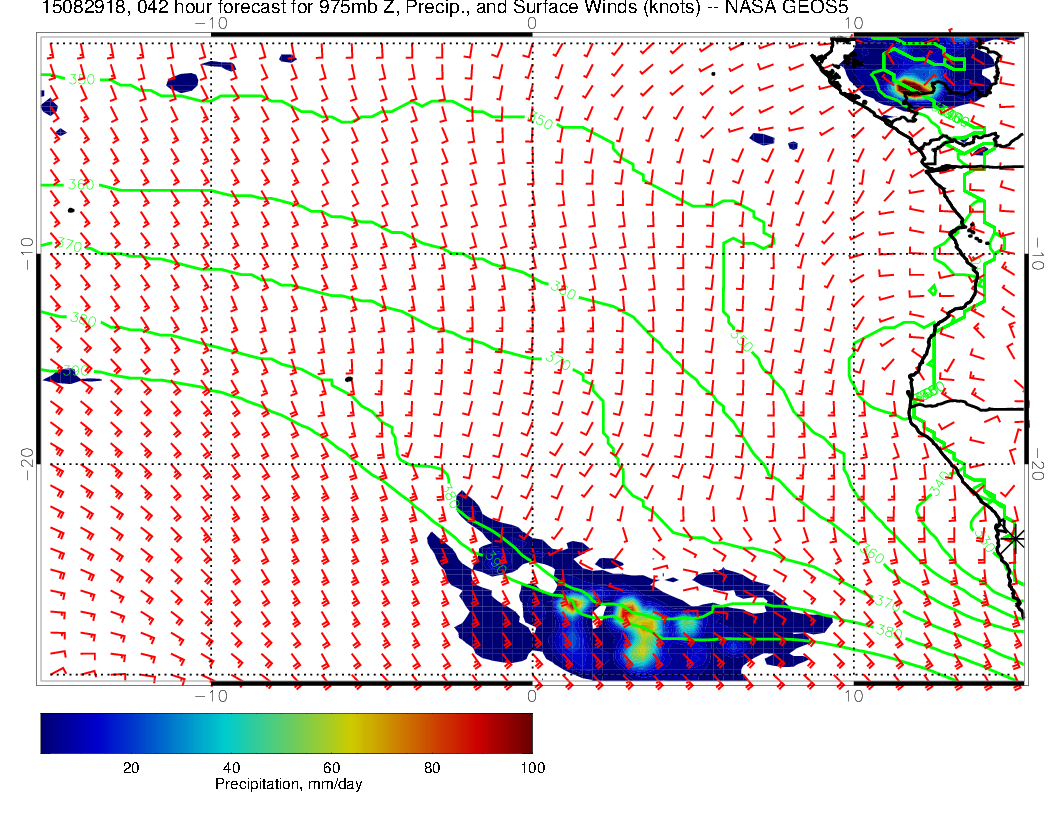The height and width of the screenshot is (816, 1056).
Task: Select the cyan section of the colorbar near 40
Action: coord(232,733)
